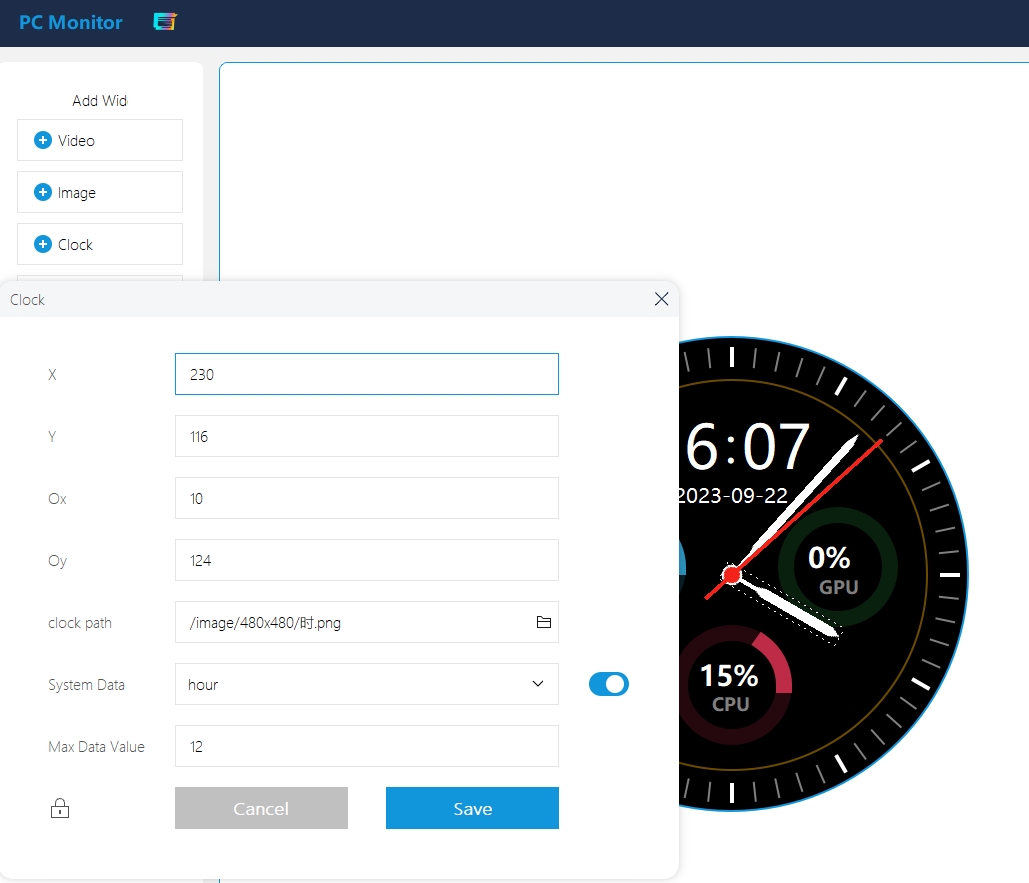Browse for clock path folder icon
This screenshot has height=883, width=1029.
(543, 622)
